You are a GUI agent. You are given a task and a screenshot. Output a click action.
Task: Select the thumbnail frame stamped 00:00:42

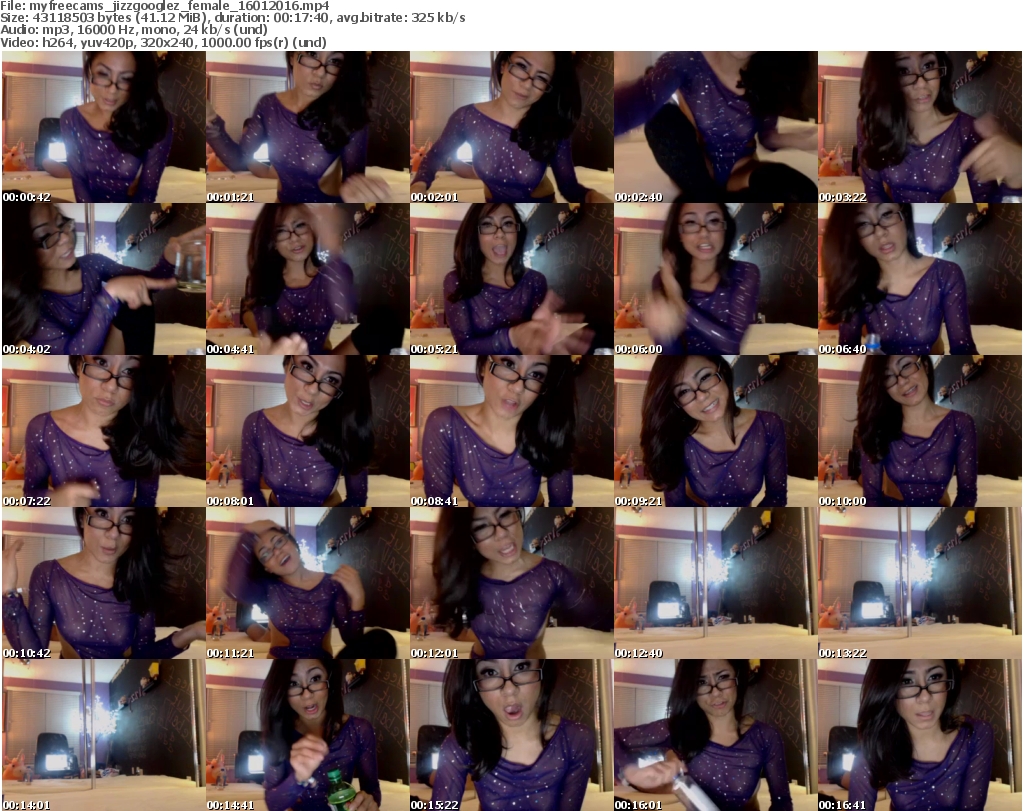104,127
